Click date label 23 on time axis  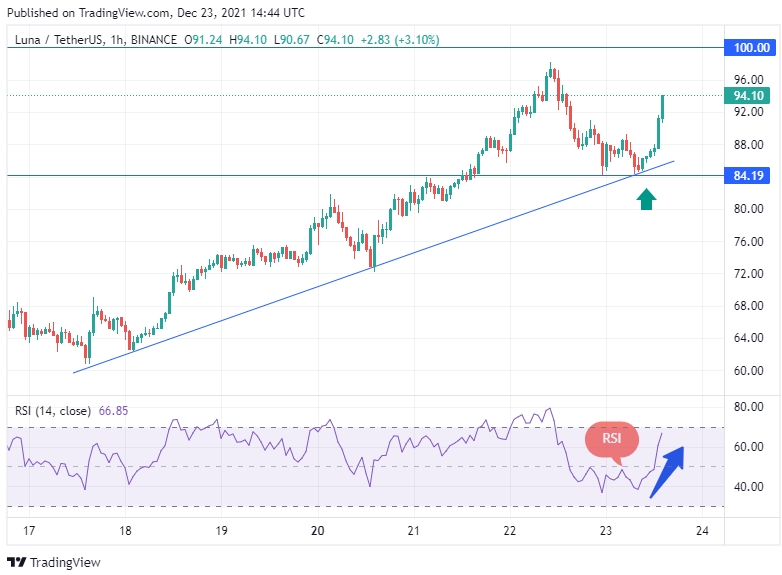point(606,531)
